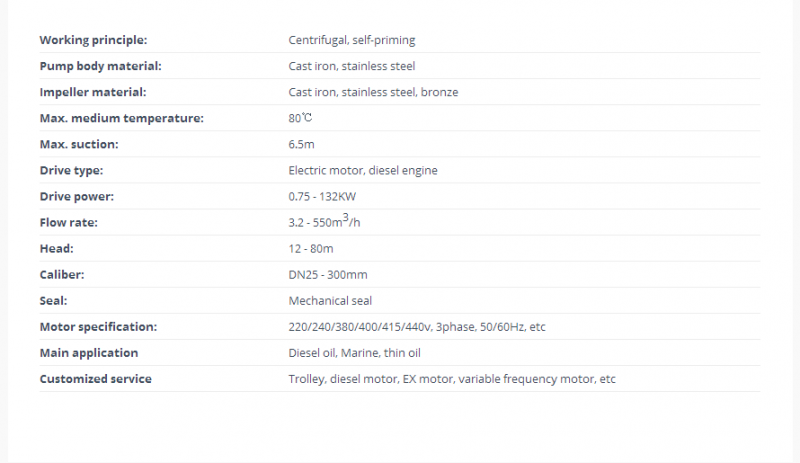The image size is (800, 463).
Task: Click the "Max. medium temperature:" label
Action: point(121,118)
